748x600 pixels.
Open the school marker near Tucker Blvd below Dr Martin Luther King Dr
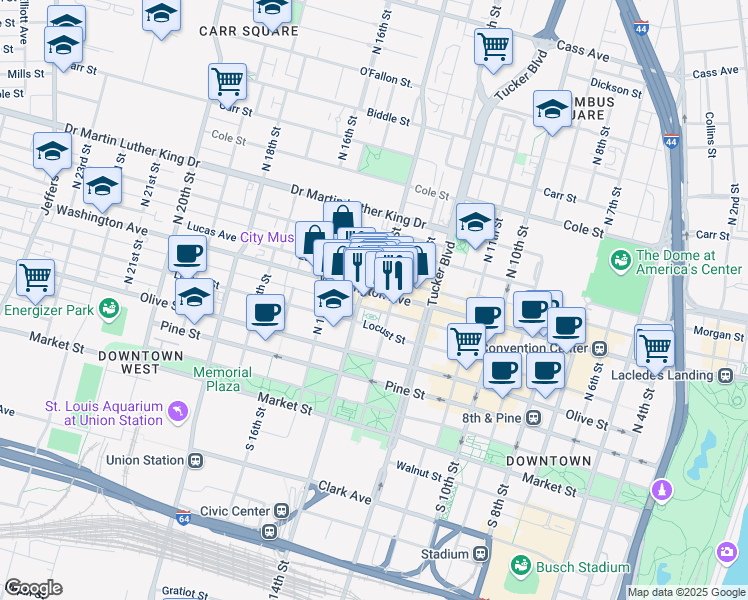click(475, 225)
